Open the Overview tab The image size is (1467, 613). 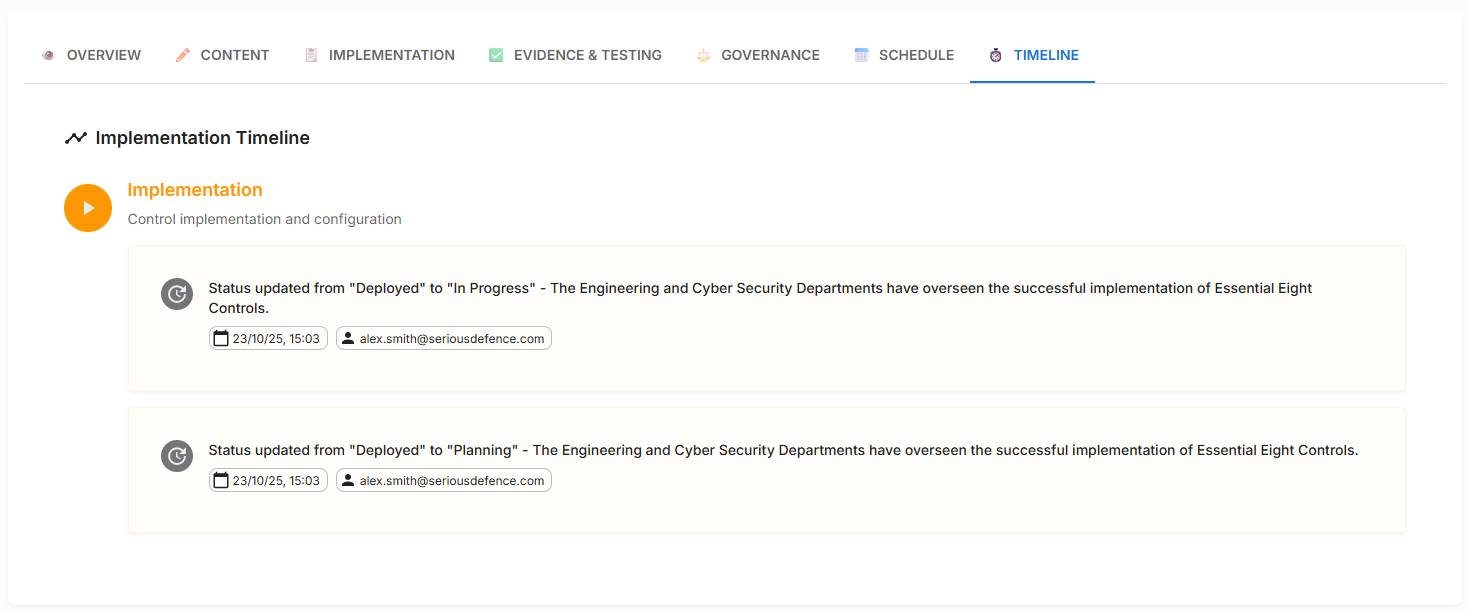point(91,55)
